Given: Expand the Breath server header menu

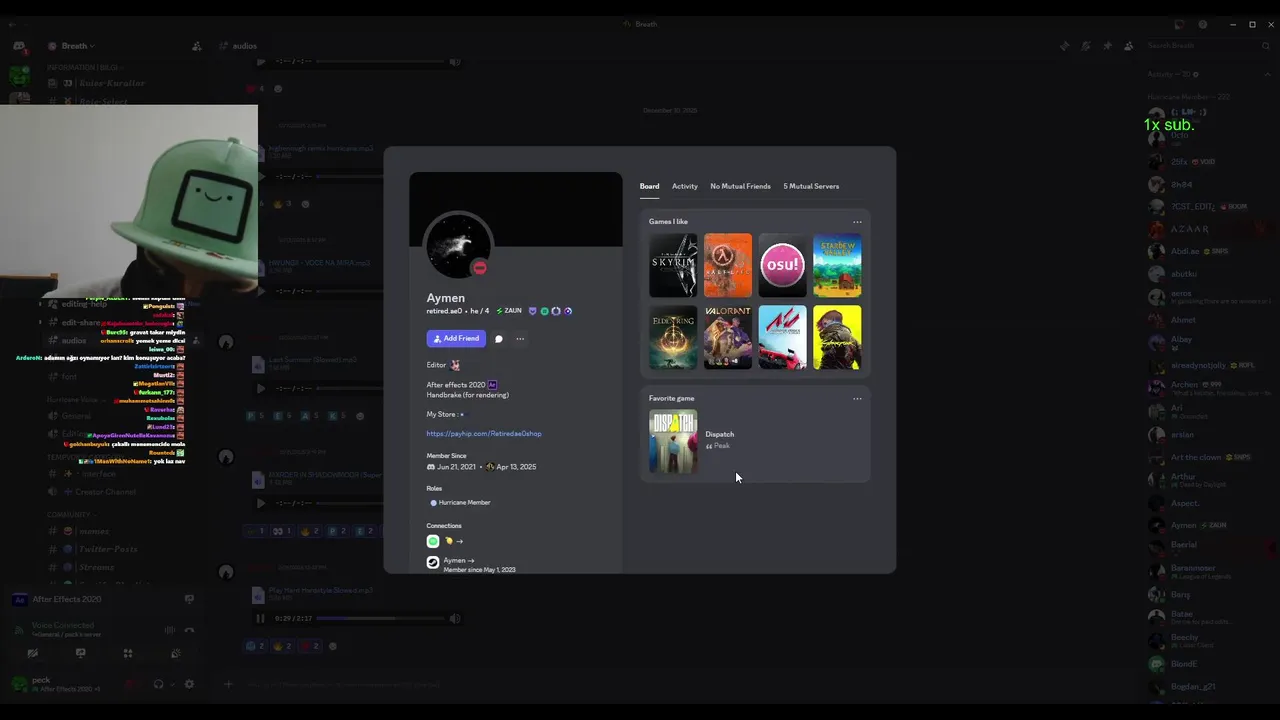Looking at the screenshot, I should (76, 46).
